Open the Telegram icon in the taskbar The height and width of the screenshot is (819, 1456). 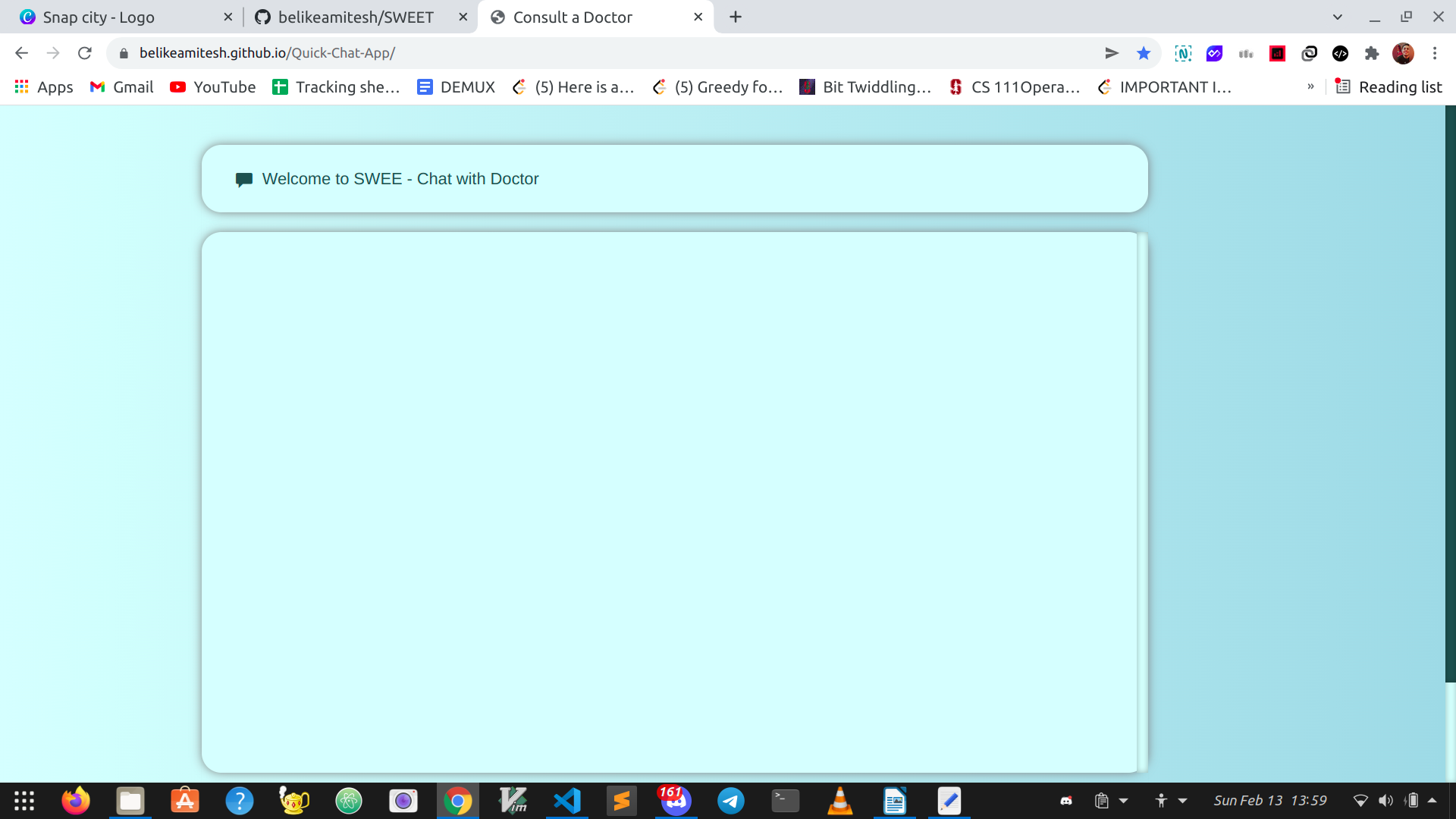730,801
